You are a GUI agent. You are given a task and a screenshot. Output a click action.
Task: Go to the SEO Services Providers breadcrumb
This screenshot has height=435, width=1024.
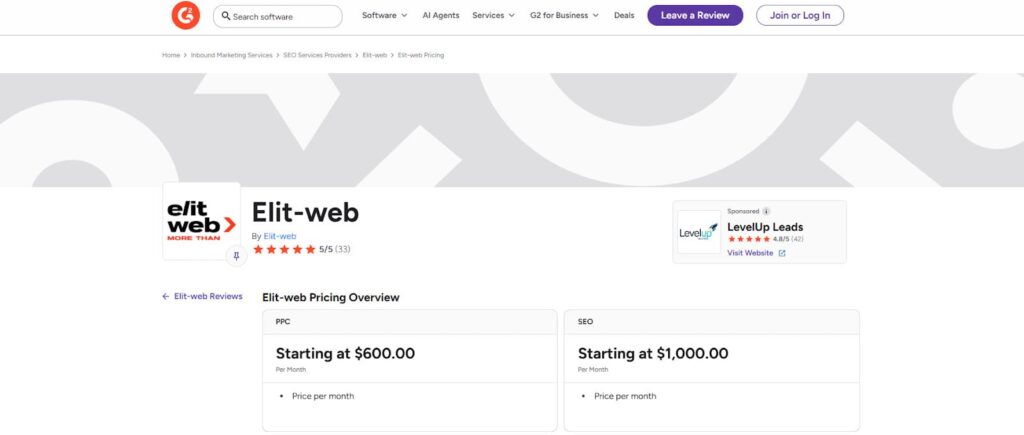(x=316, y=55)
